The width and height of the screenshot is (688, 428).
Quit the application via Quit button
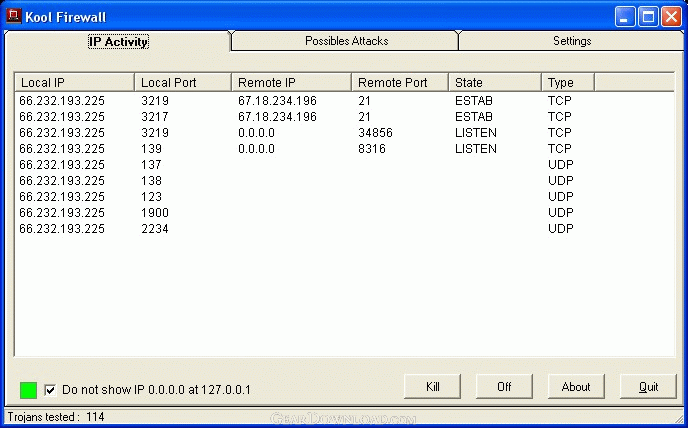click(648, 387)
